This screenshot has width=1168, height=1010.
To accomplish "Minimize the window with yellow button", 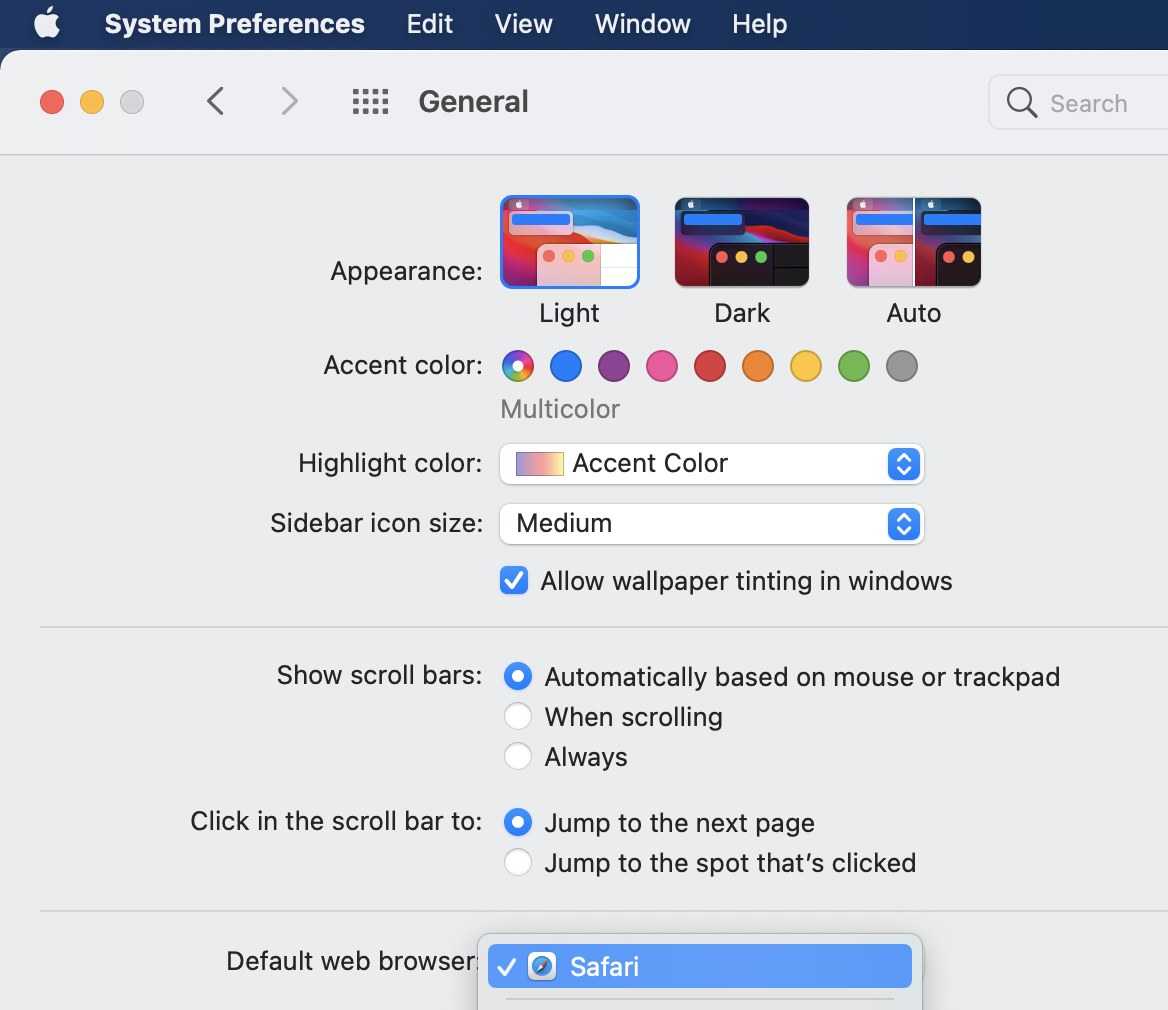I will (x=92, y=101).
